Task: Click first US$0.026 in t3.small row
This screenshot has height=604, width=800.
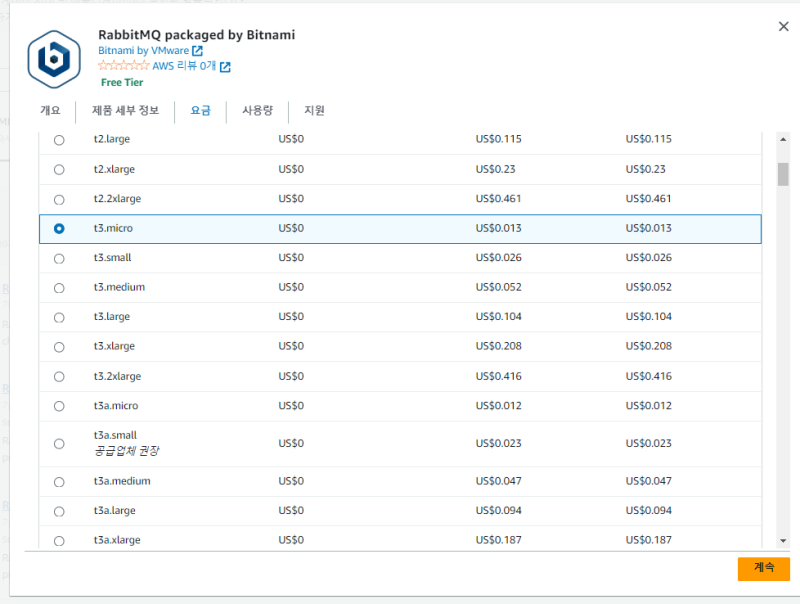Action: [x=498, y=258]
